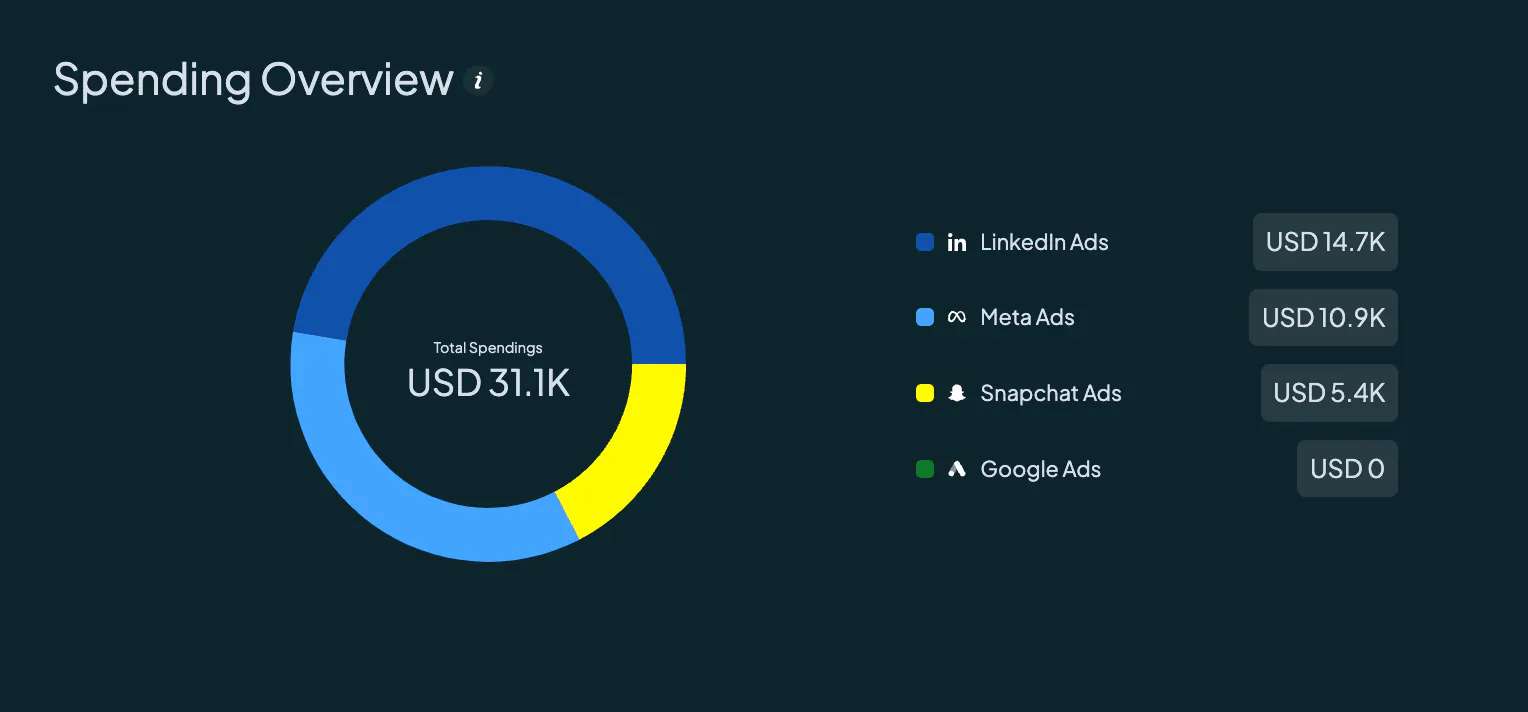Viewport: 1528px width, 712px height.
Task: Click the Meta Ads legend label
Action: 1027,318
